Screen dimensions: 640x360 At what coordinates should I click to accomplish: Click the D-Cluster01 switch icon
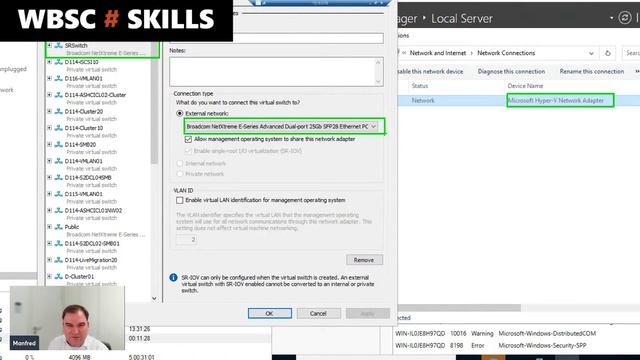click(x=58, y=276)
